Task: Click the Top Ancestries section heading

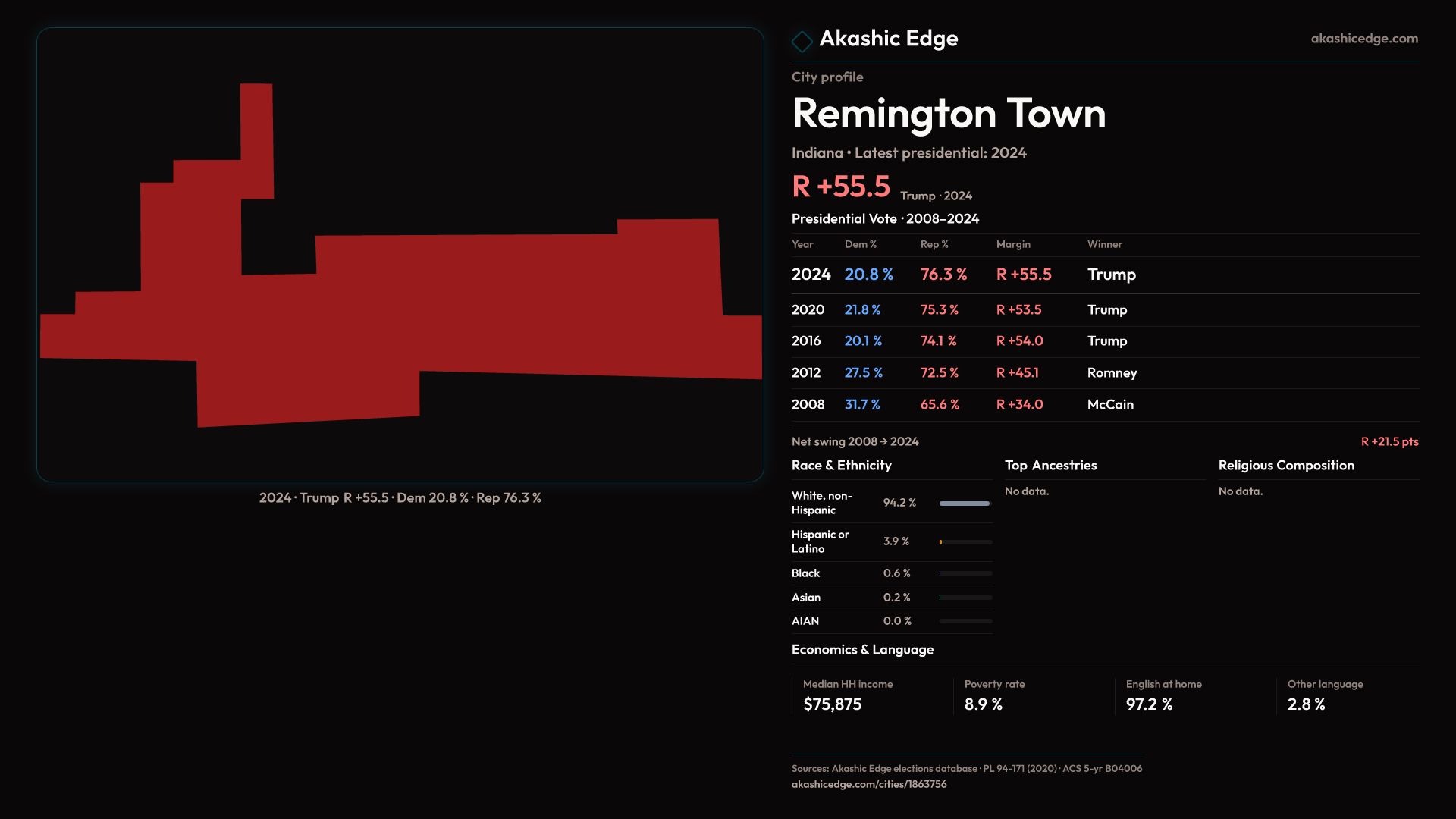Action: (1050, 466)
